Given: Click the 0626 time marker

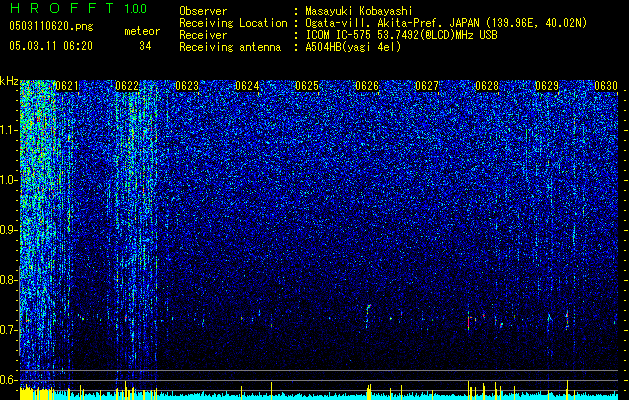Looking at the screenshot, I should coord(367,86).
